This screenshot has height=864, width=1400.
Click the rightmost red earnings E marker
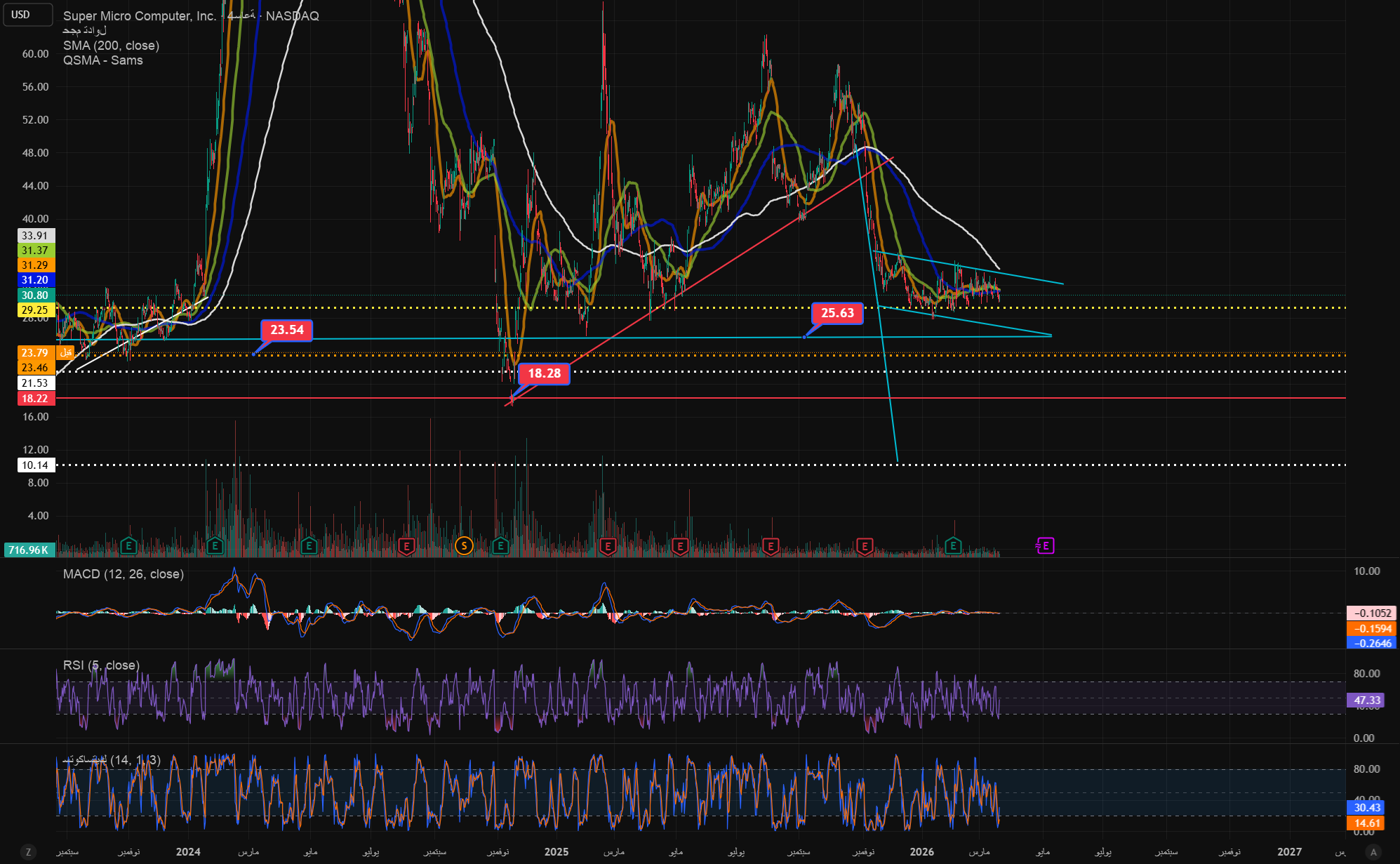tap(865, 545)
